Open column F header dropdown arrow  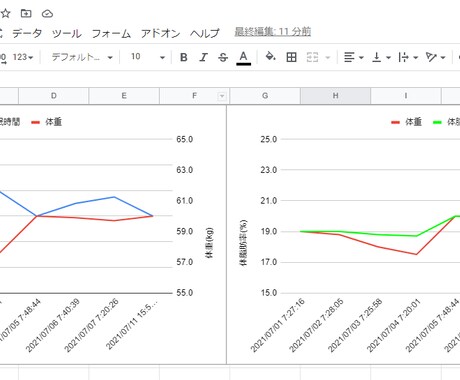pos(222,96)
